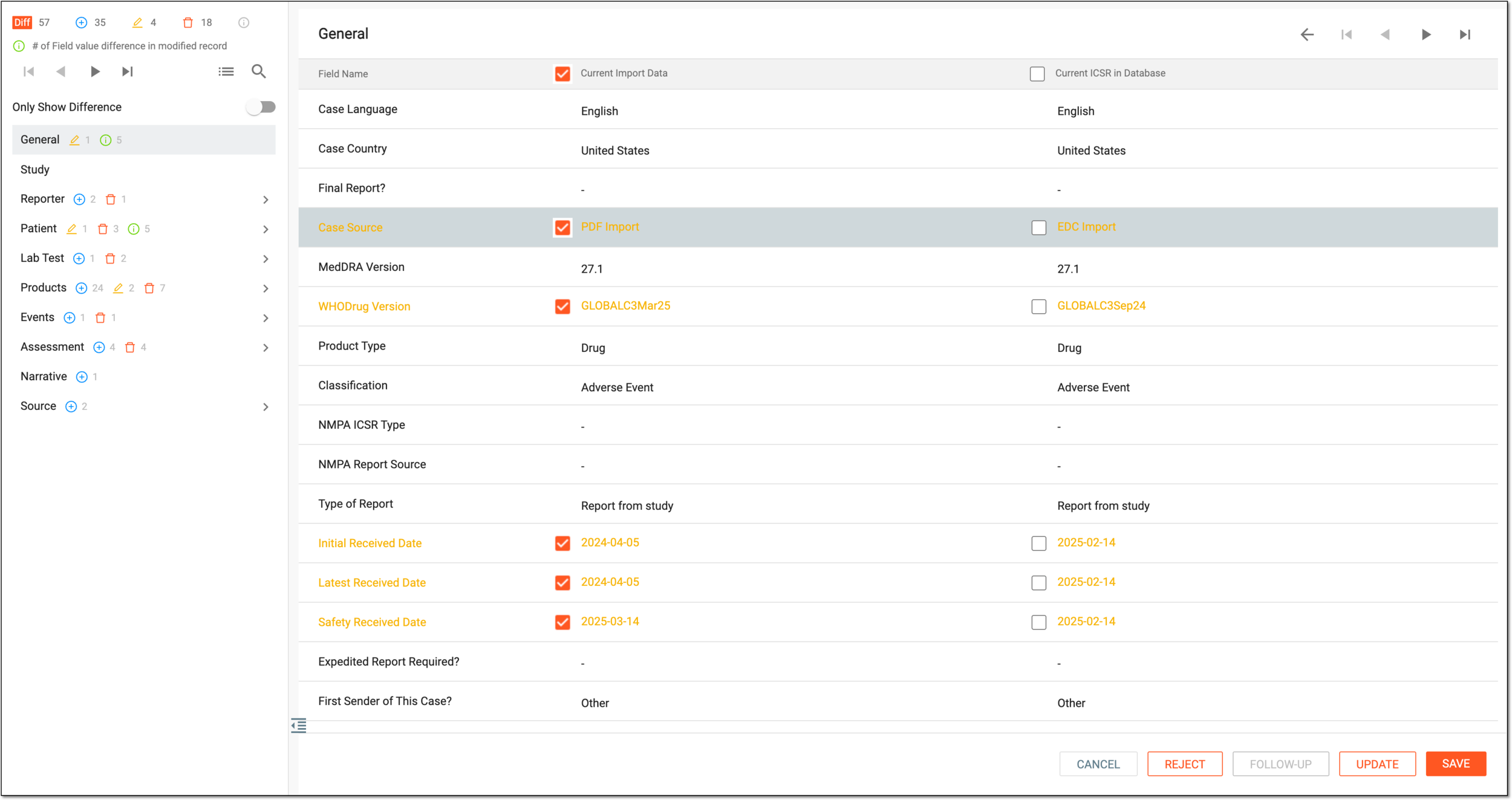Expand the Events section chevron
This screenshot has height=800, width=1512.
point(266,318)
